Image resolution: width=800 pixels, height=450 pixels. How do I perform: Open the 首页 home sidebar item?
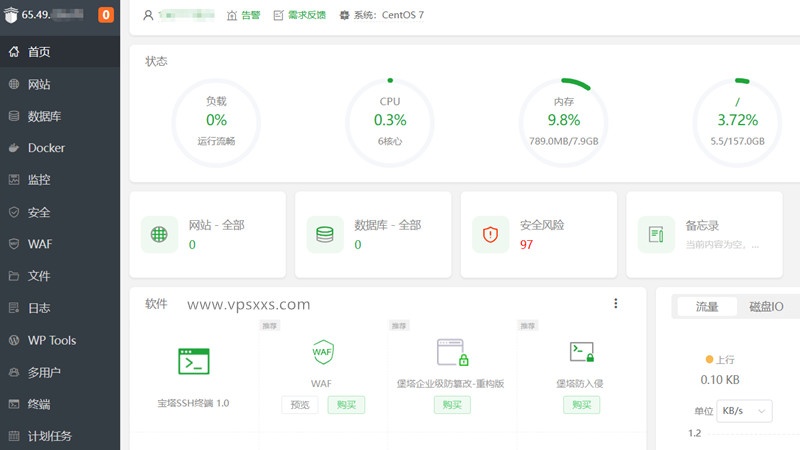[60, 52]
